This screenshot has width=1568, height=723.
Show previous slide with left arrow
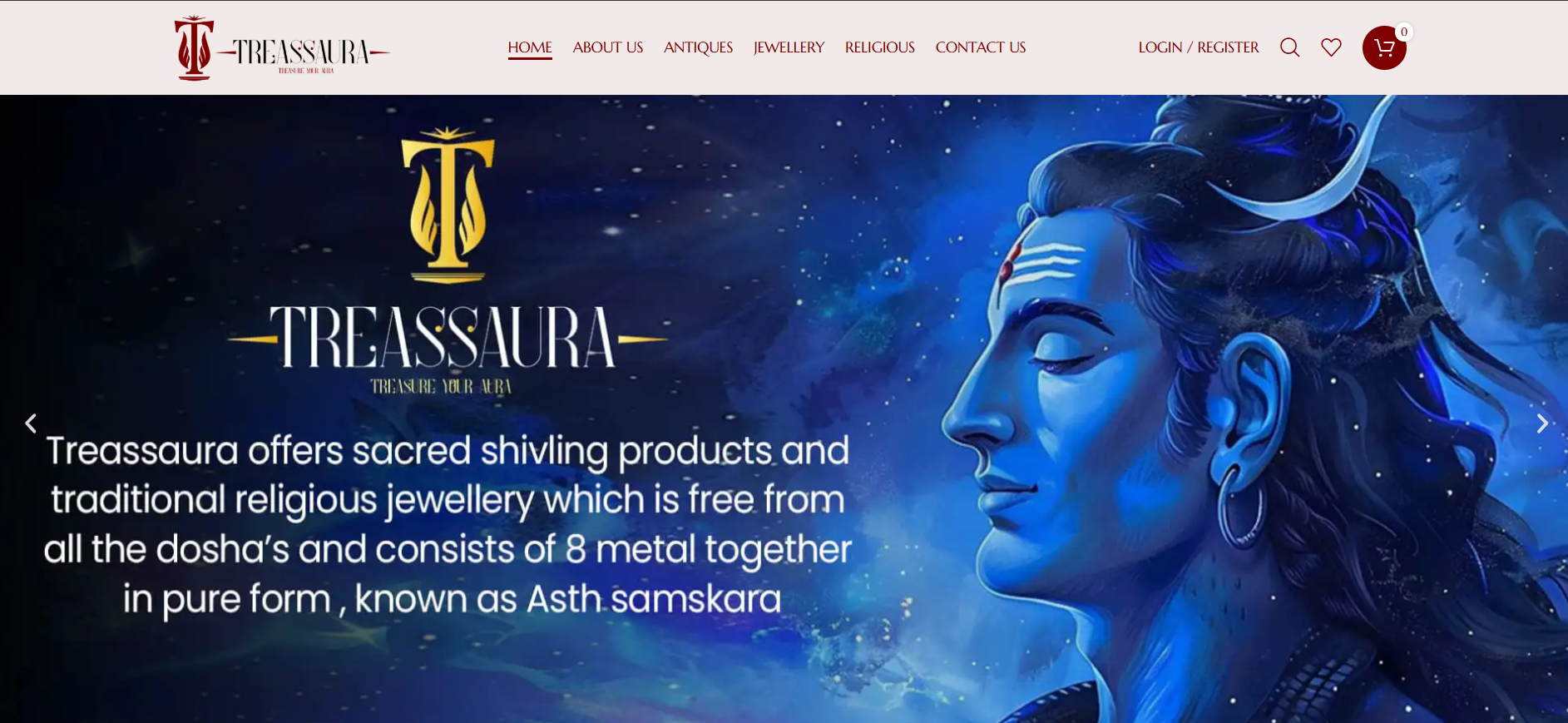click(31, 423)
